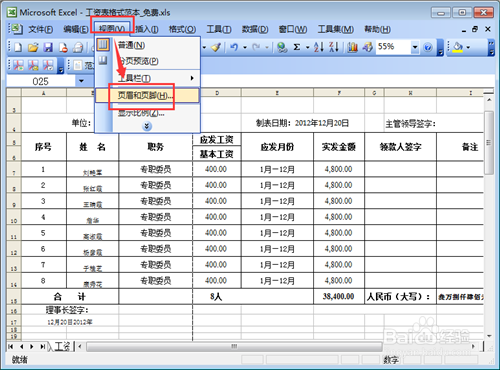This screenshot has width=500, height=370.
Task: Click the zoom field showing 55%
Action: tap(393, 47)
